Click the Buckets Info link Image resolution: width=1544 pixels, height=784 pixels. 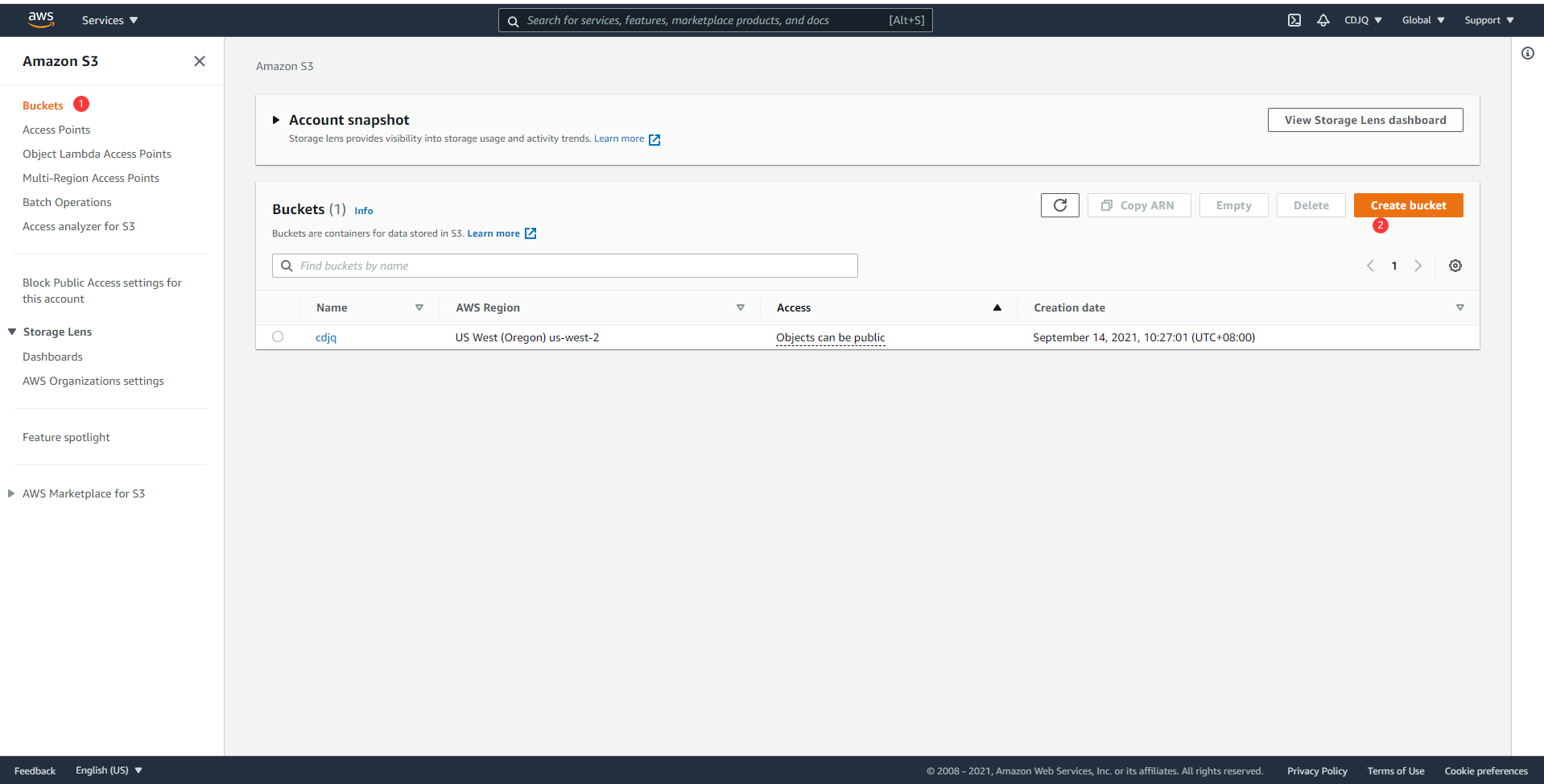click(x=364, y=211)
